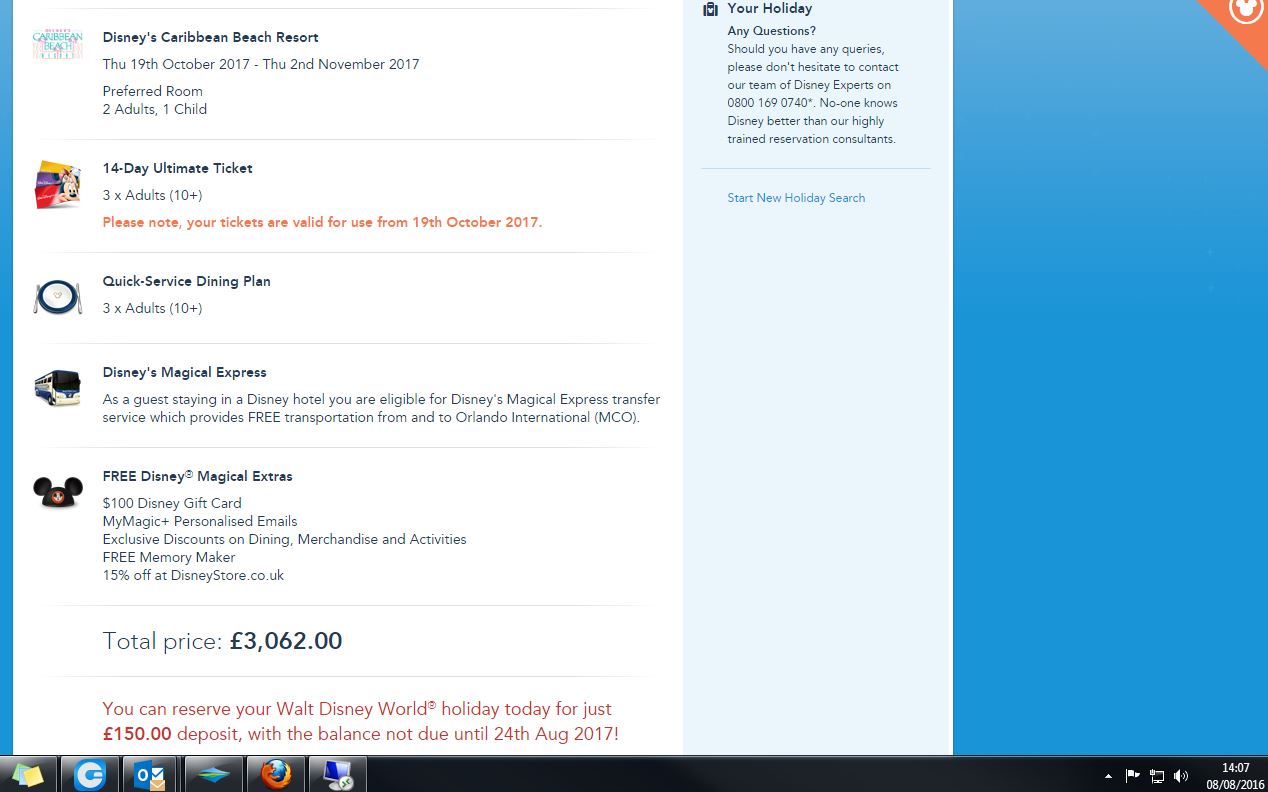
Task: Click the £150.00 deposit amount
Action: pyautogui.click(x=137, y=734)
